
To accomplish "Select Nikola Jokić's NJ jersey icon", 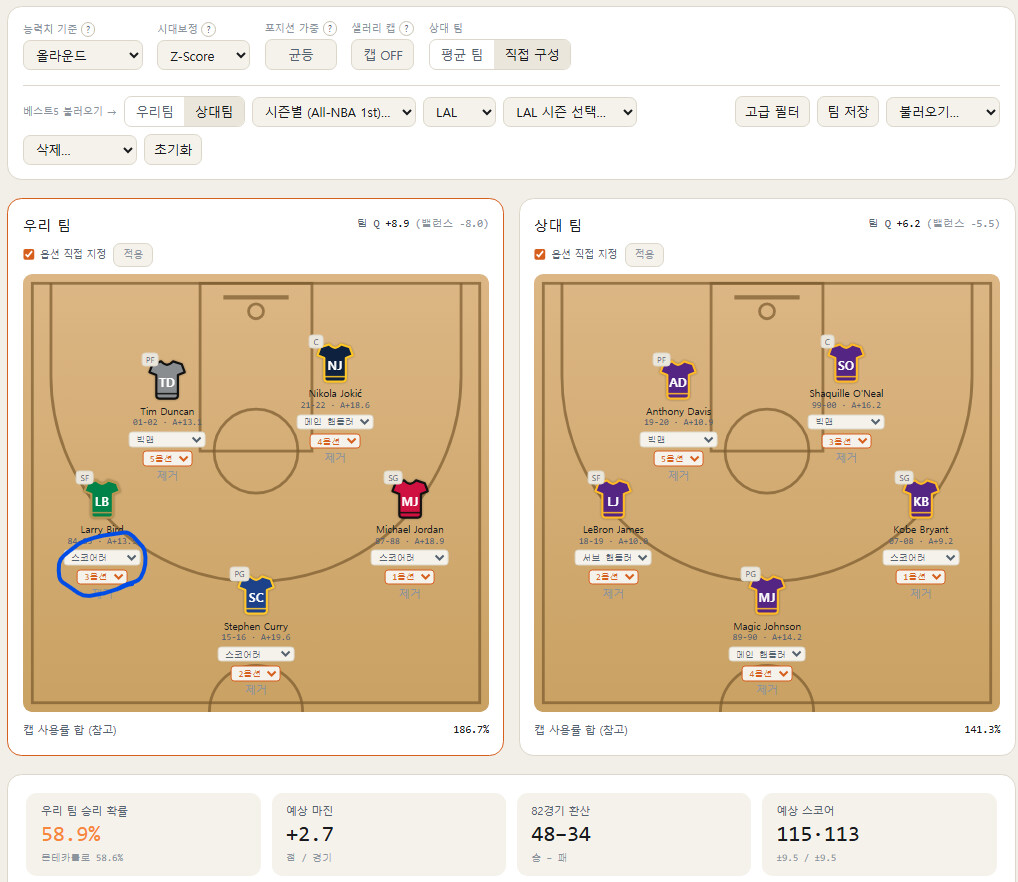I will [335, 363].
